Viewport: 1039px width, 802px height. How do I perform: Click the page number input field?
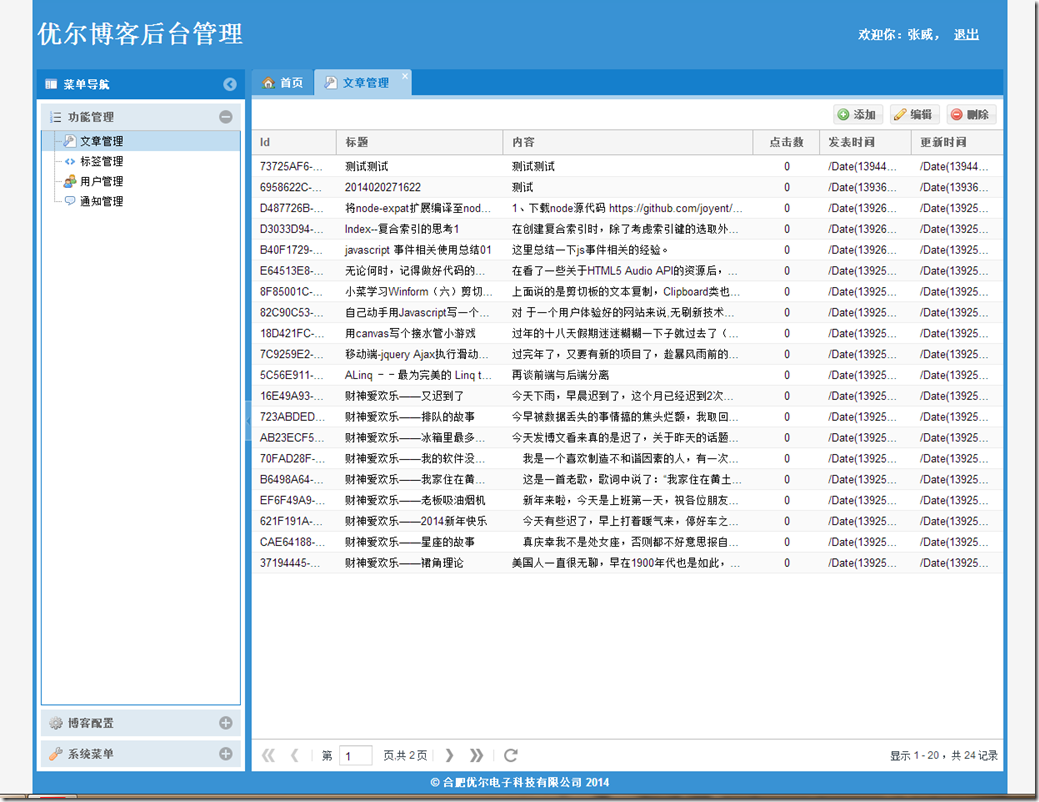[356, 755]
